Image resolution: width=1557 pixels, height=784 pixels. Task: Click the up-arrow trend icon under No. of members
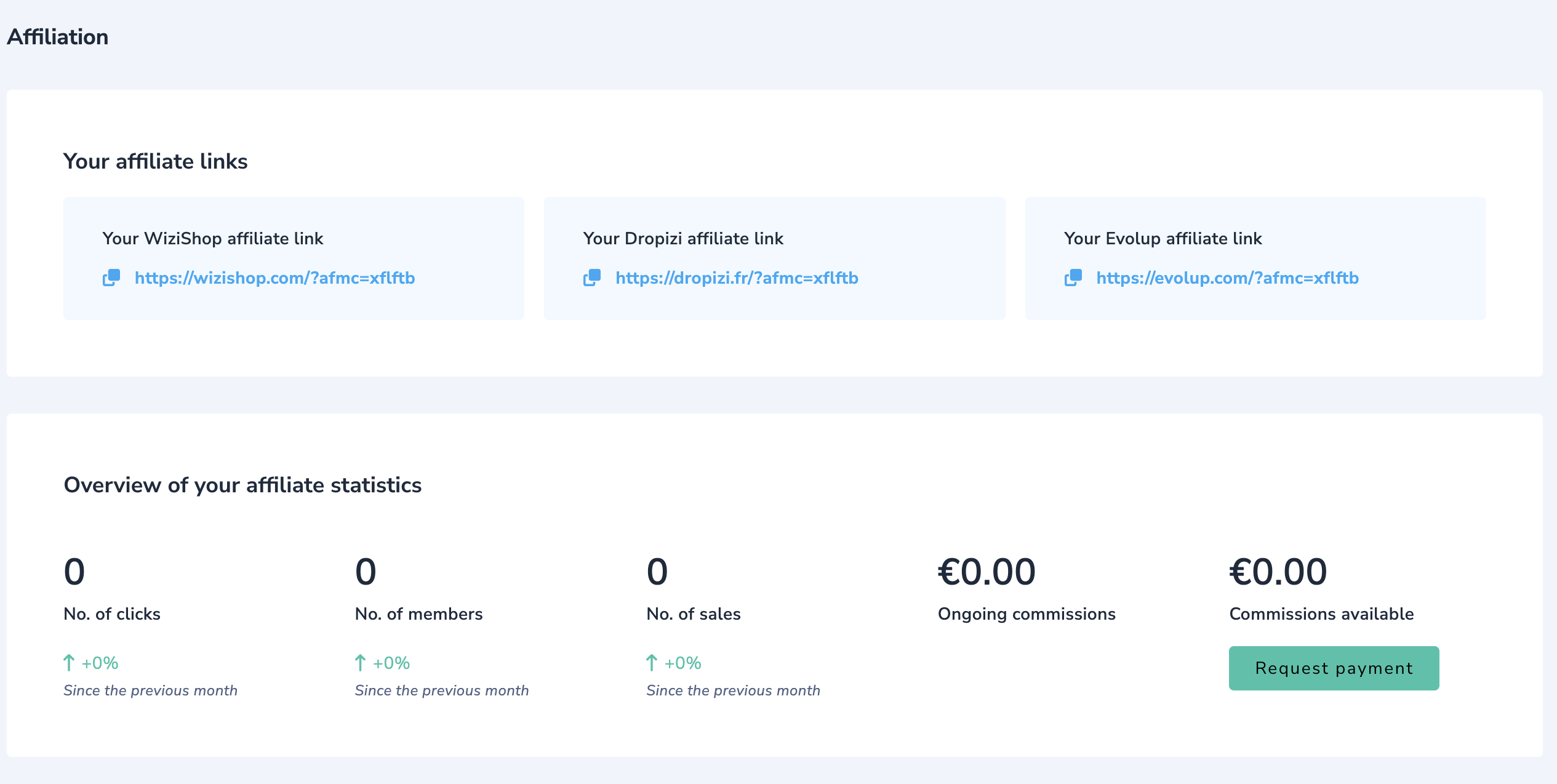point(361,663)
